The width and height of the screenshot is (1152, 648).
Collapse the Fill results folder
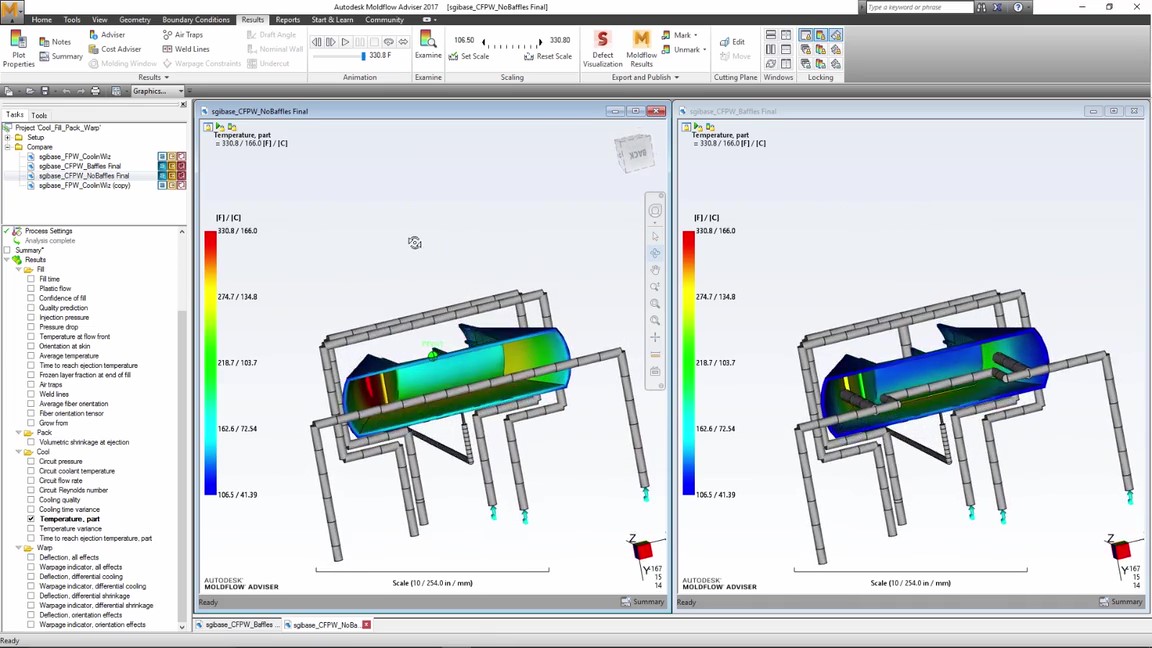click(x=19, y=270)
